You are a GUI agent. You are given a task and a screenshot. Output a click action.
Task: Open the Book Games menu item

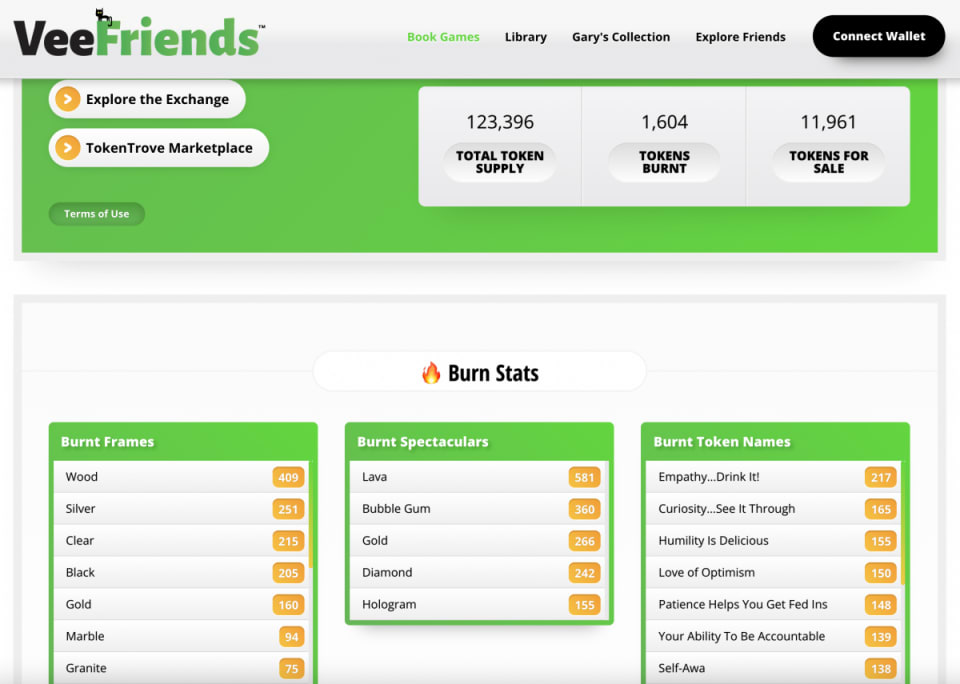coord(443,37)
